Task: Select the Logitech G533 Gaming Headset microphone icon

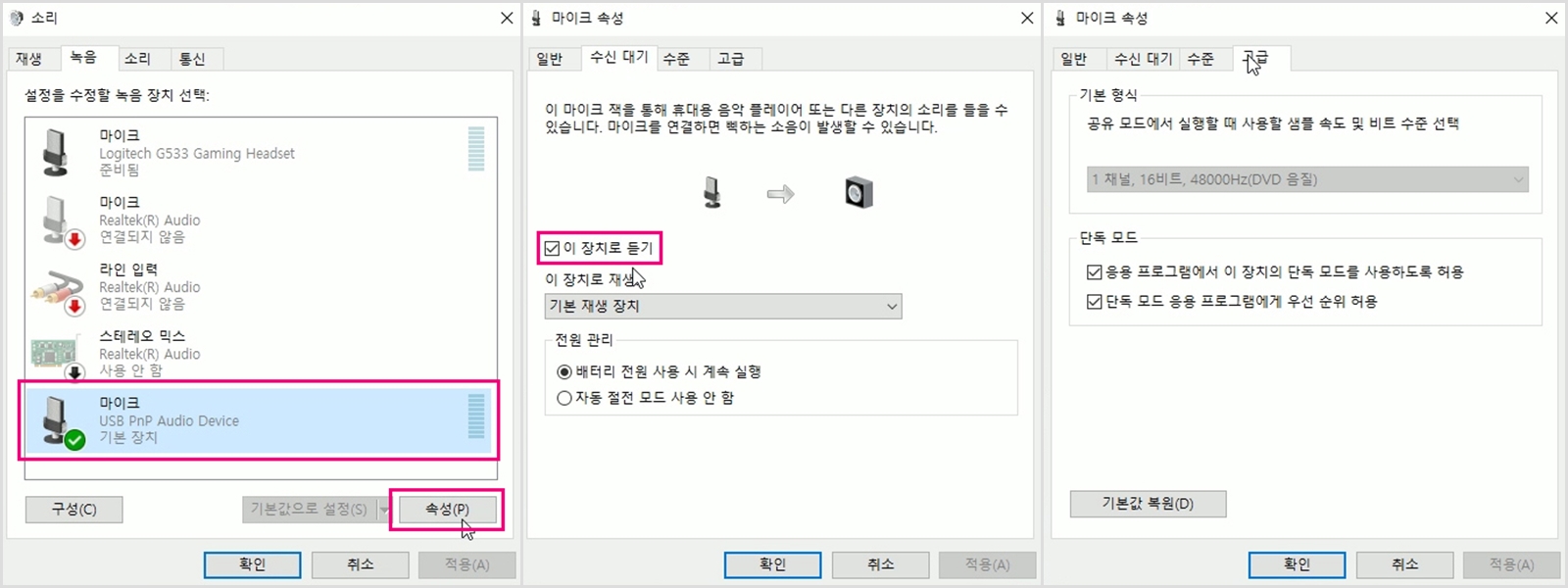Action: (x=56, y=152)
